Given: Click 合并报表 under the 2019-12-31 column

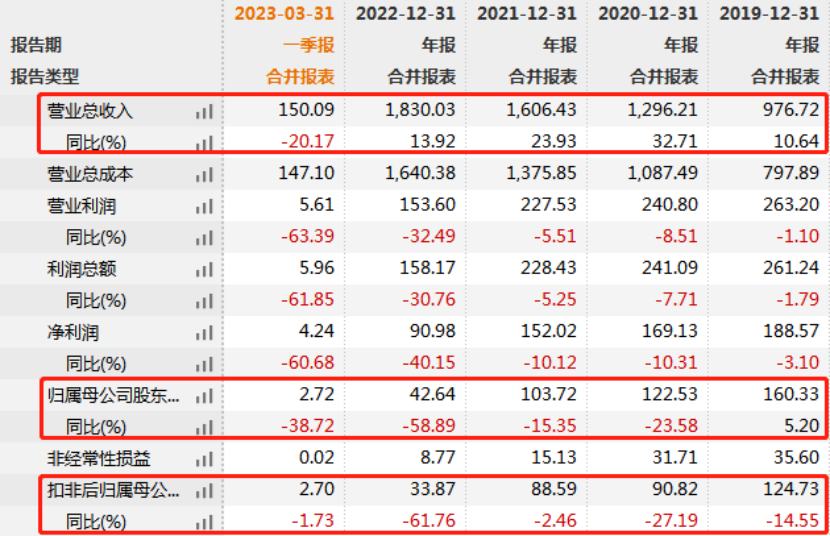Looking at the screenshot, I should point(785,77).
